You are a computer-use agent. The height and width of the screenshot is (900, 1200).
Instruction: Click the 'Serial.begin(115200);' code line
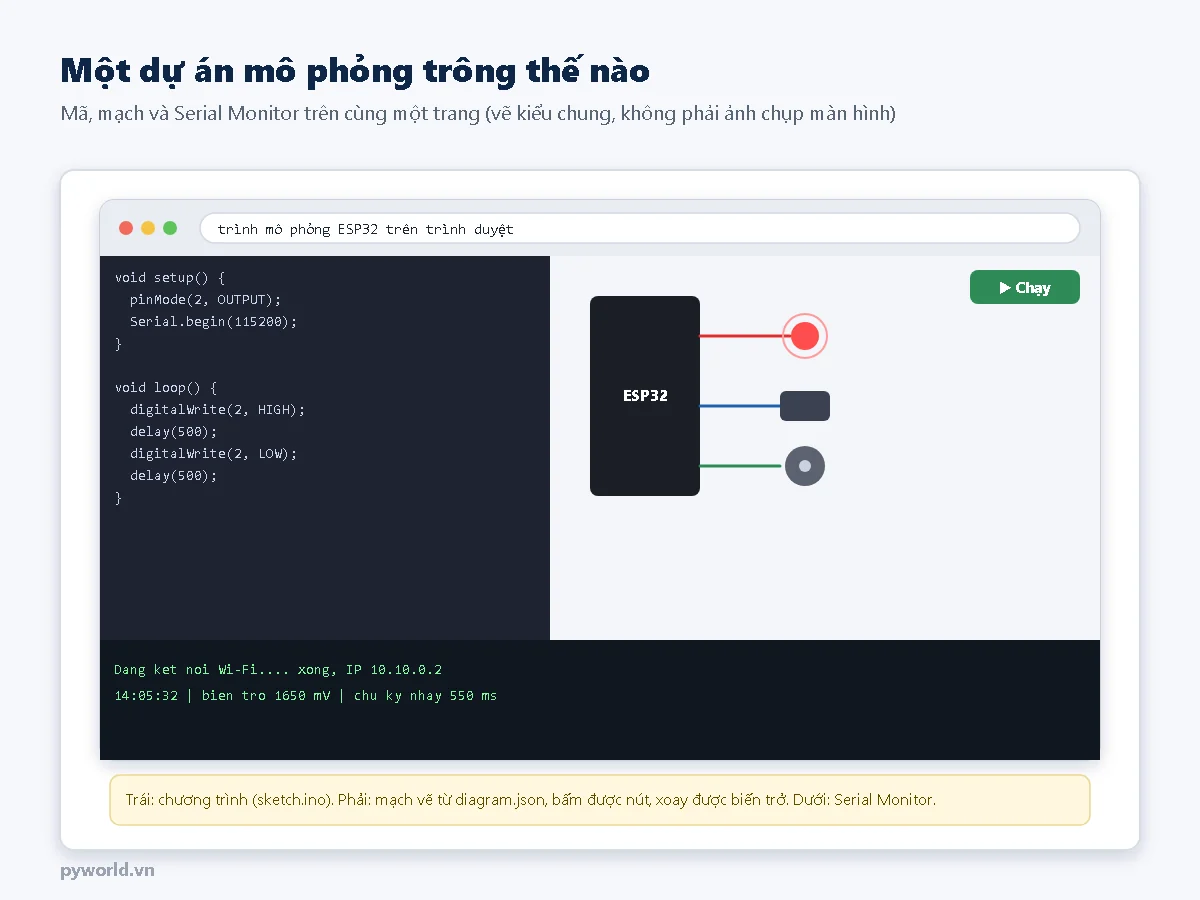pyautogui.click(x=214, y=321)
